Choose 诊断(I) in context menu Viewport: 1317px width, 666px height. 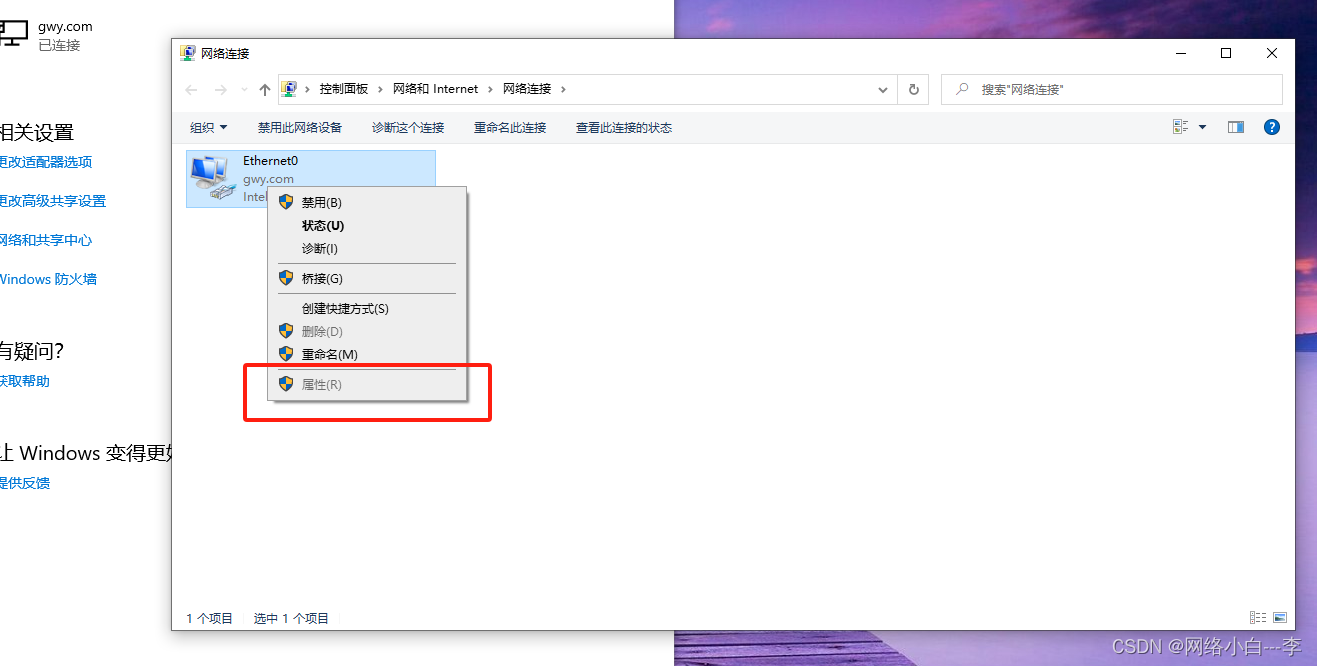pos(367,248)
